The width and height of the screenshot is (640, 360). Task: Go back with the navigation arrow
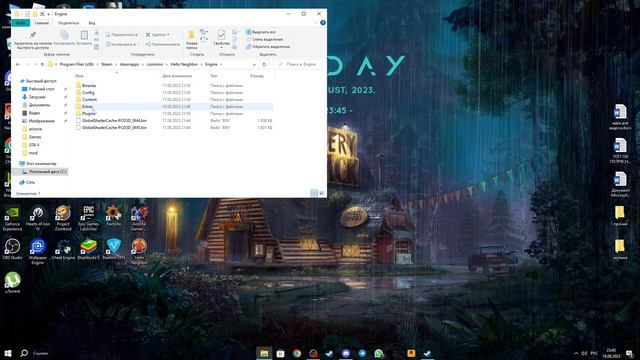pyautogui.click(x=18, y=64)
